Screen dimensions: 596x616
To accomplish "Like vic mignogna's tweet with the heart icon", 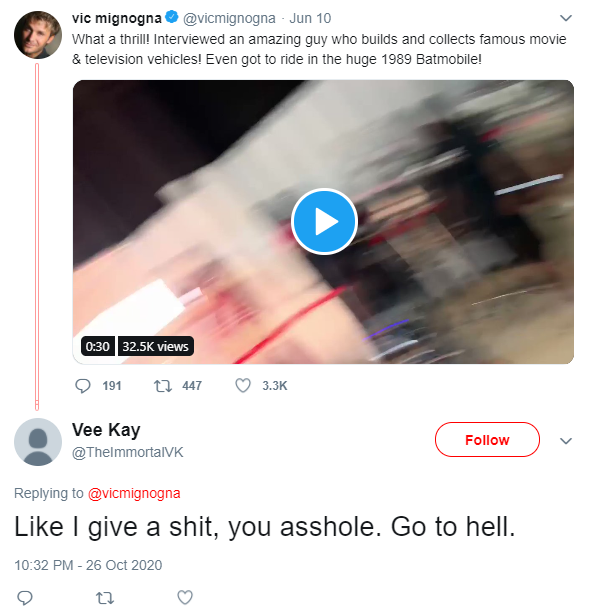I will (x=243, y=386).
